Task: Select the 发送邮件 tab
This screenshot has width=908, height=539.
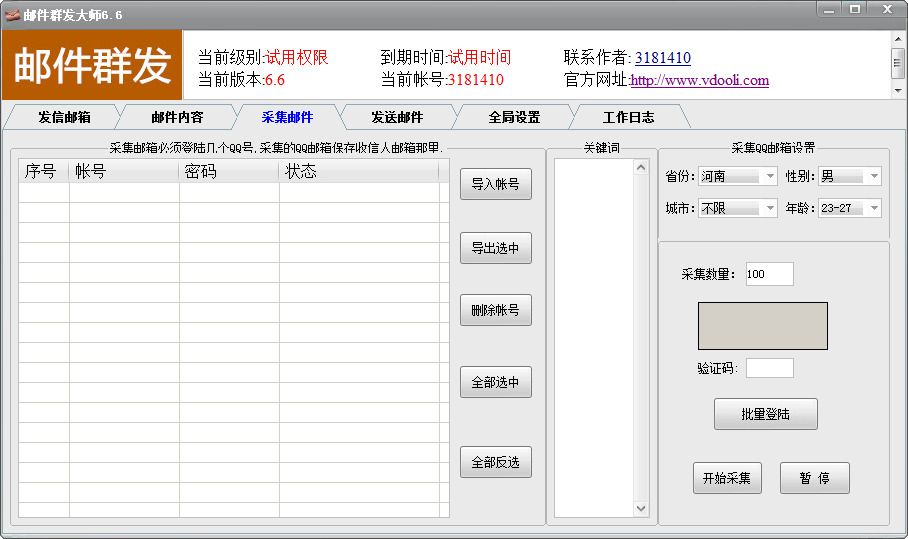Action: [397, 117]
